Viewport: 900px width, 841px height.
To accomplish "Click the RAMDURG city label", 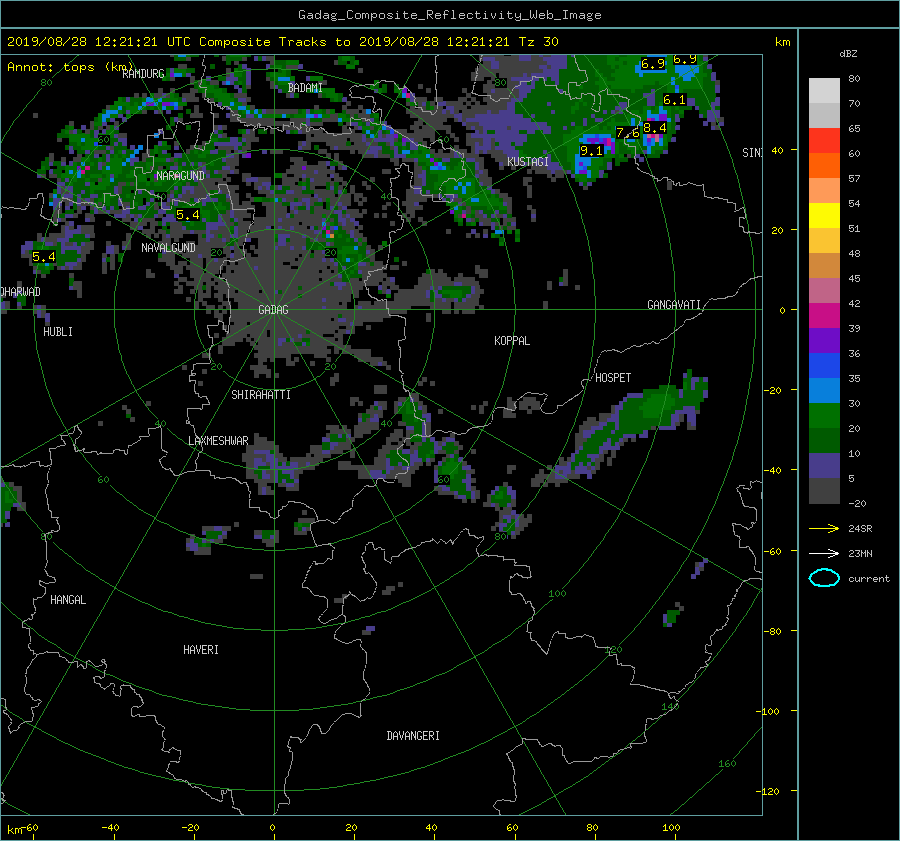I will tap(143, 73).
